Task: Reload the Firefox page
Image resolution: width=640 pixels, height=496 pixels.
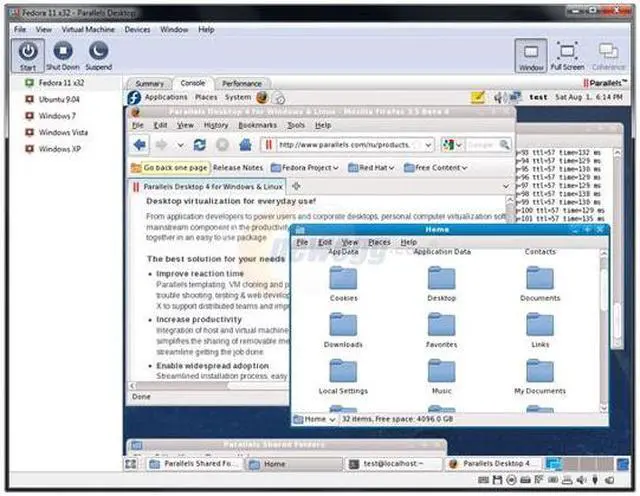Action: [200, 145]
